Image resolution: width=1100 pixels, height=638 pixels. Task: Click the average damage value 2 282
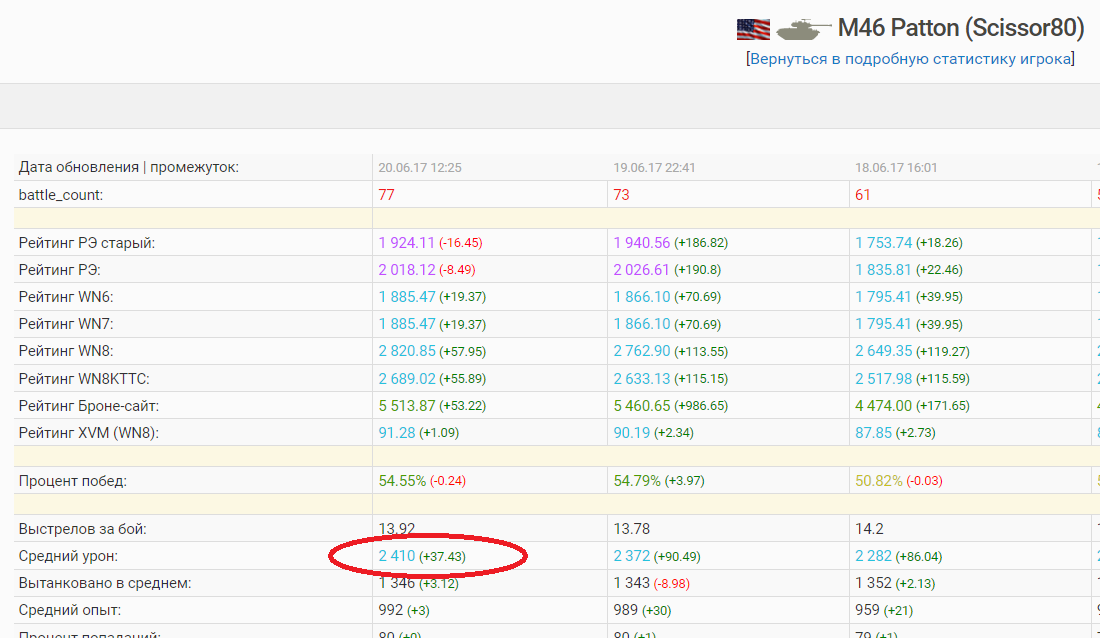pyautogui.click(x=873, y=556)
